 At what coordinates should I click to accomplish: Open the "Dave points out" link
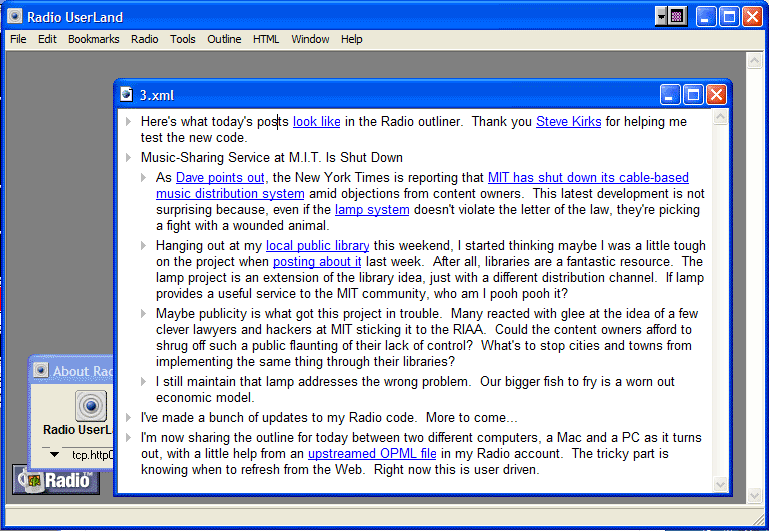(x=220, y=177)
